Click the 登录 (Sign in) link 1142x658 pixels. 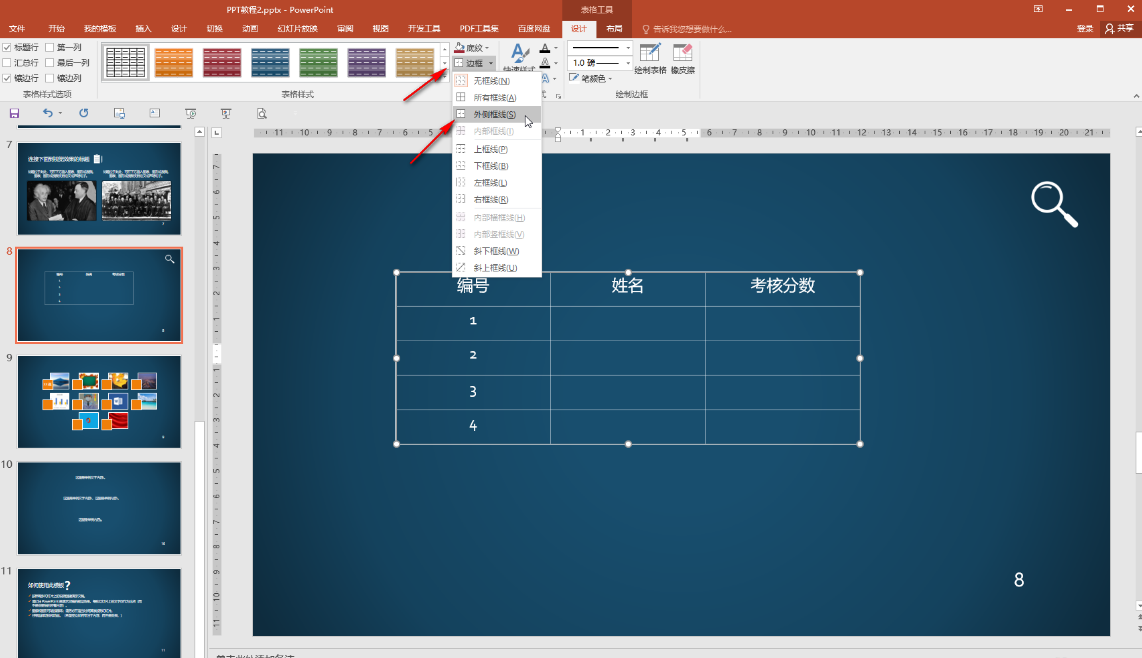1085,28
